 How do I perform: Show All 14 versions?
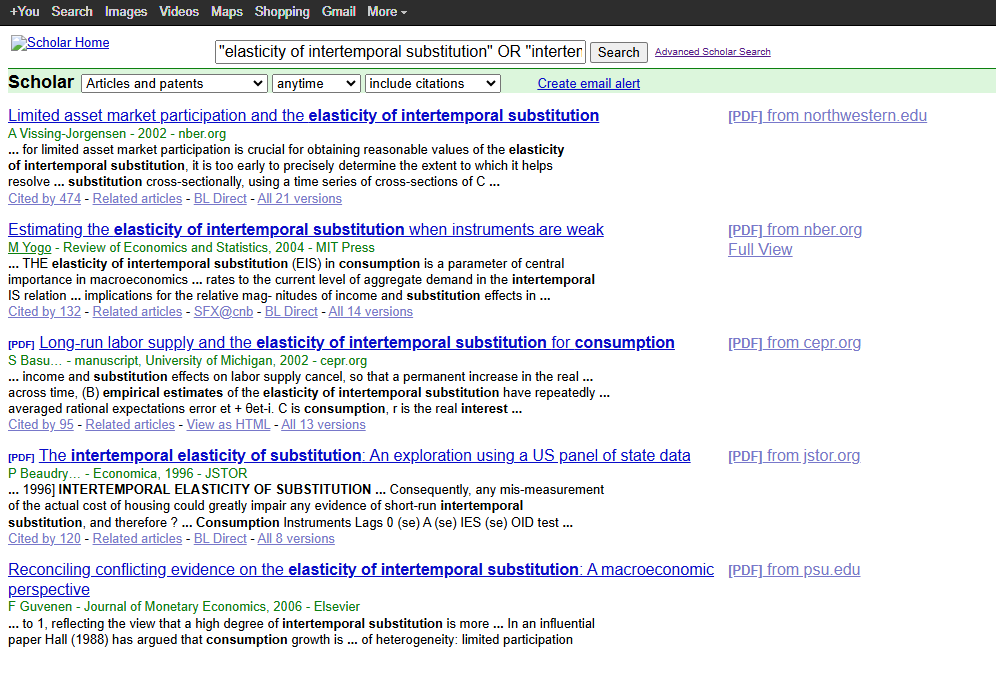(370, 311)
